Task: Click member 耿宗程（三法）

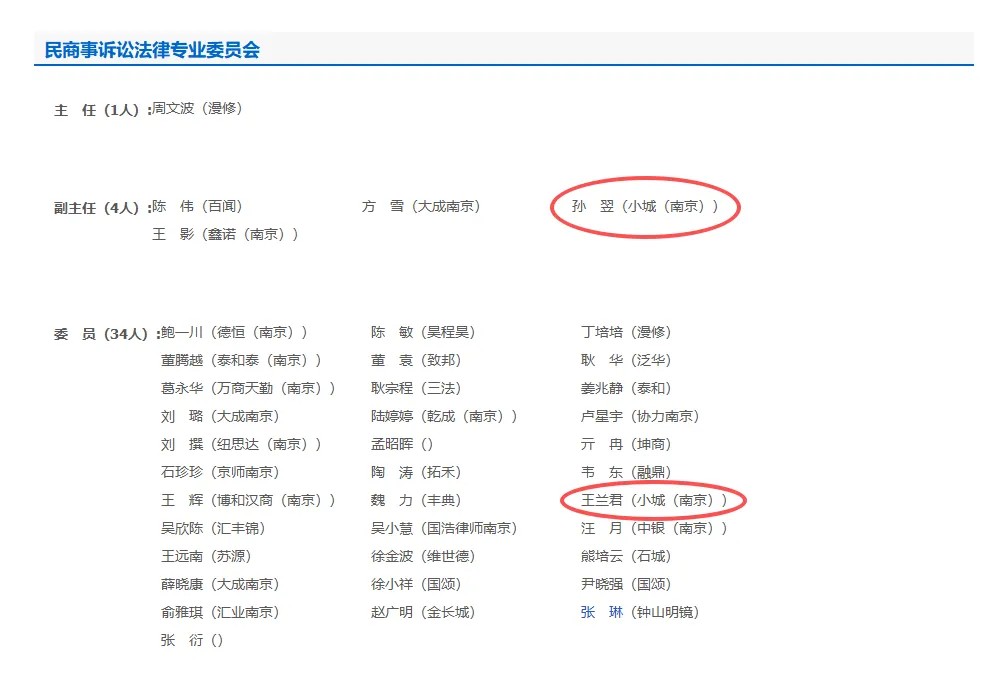Action: click(415, 389)
